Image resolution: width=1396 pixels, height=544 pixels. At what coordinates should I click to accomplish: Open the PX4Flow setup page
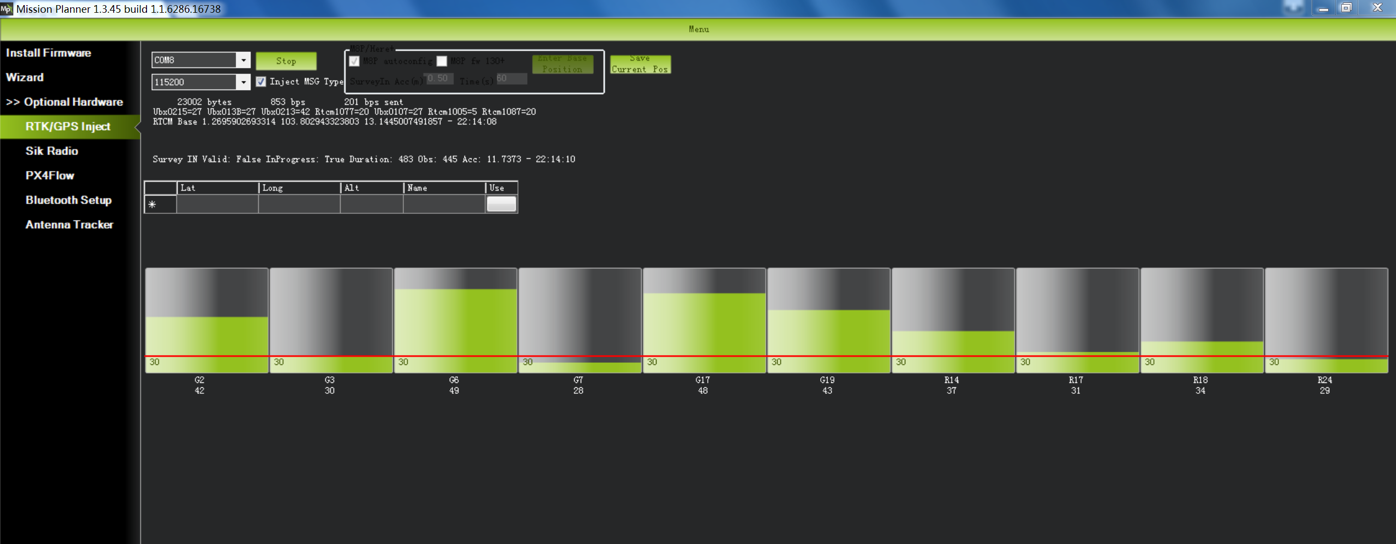[x=50, y=176]
